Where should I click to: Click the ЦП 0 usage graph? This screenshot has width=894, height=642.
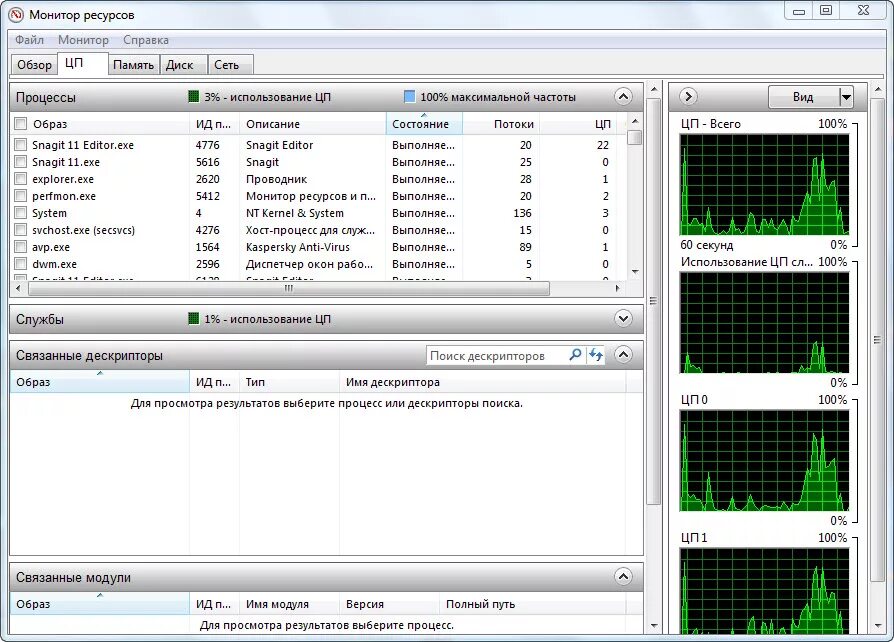click(764, 460)
